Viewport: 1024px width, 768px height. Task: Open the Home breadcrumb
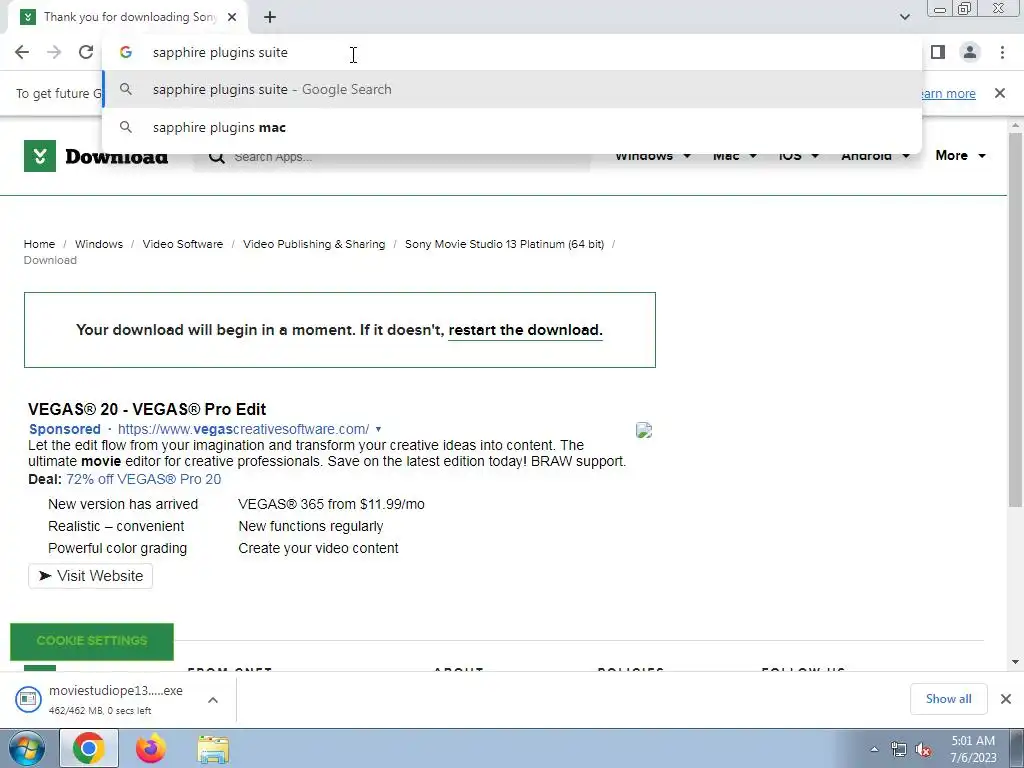[x=39, y=244]
